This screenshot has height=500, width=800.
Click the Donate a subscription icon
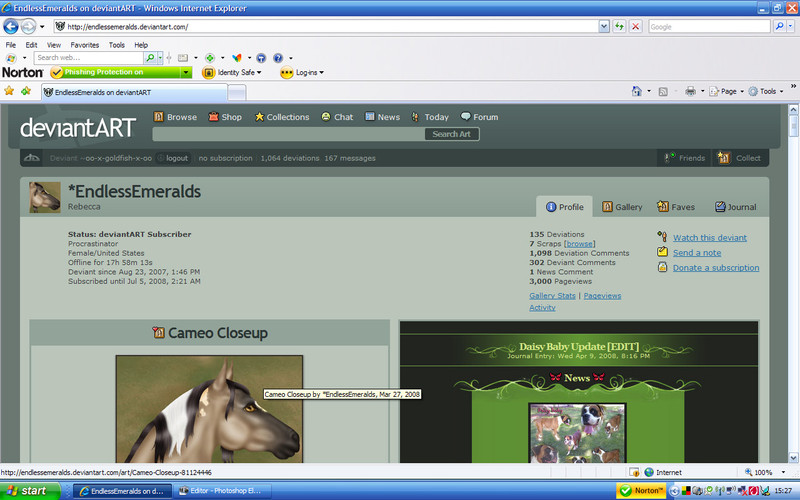(x=662, y=267)
